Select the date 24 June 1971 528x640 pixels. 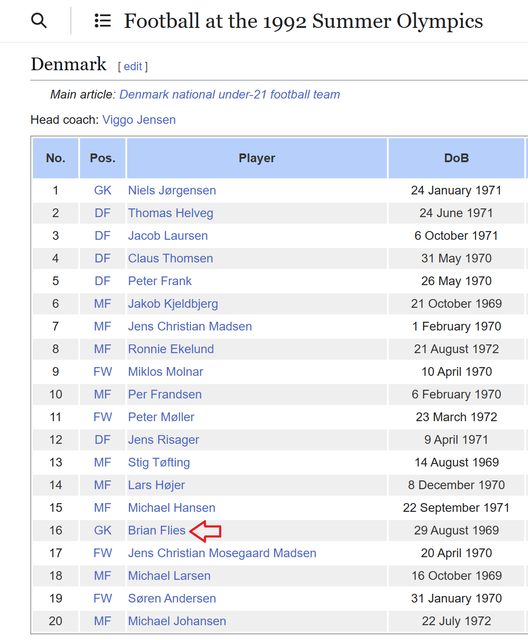point(456,213)
